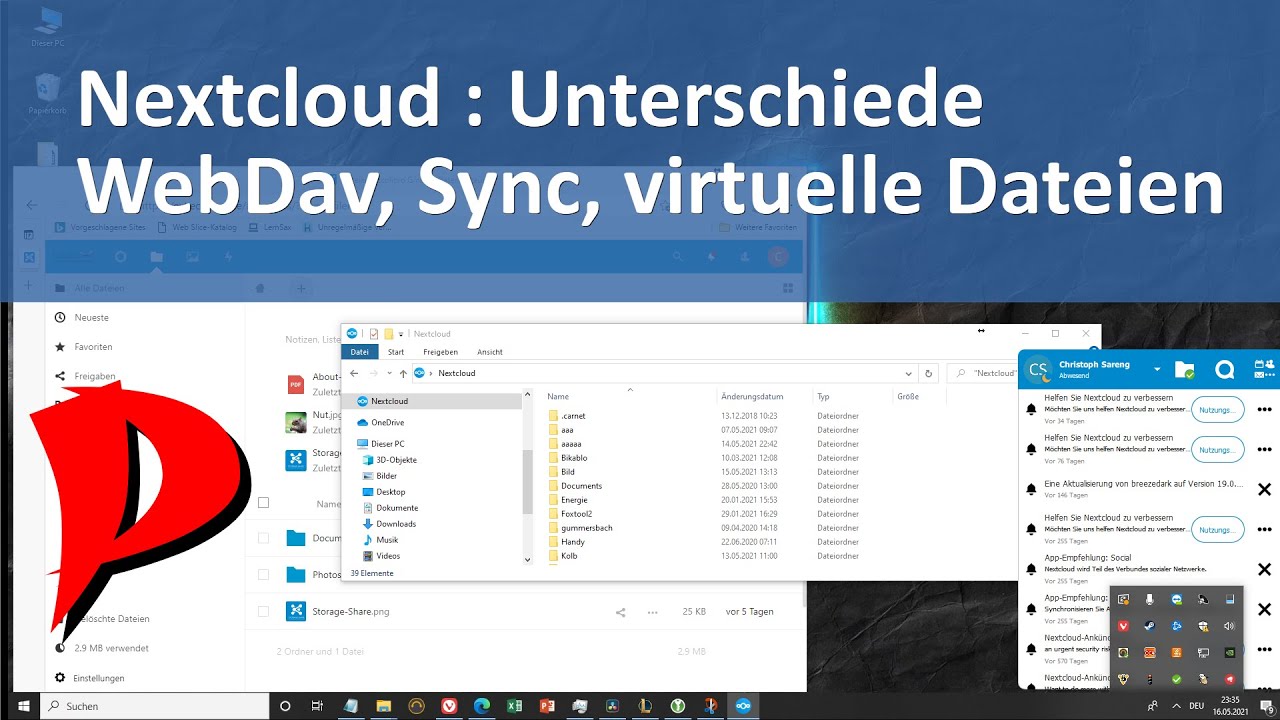
Task: Open the Ansicht ribbon tab
Action: pyautogui.click(x=490, y=352)
